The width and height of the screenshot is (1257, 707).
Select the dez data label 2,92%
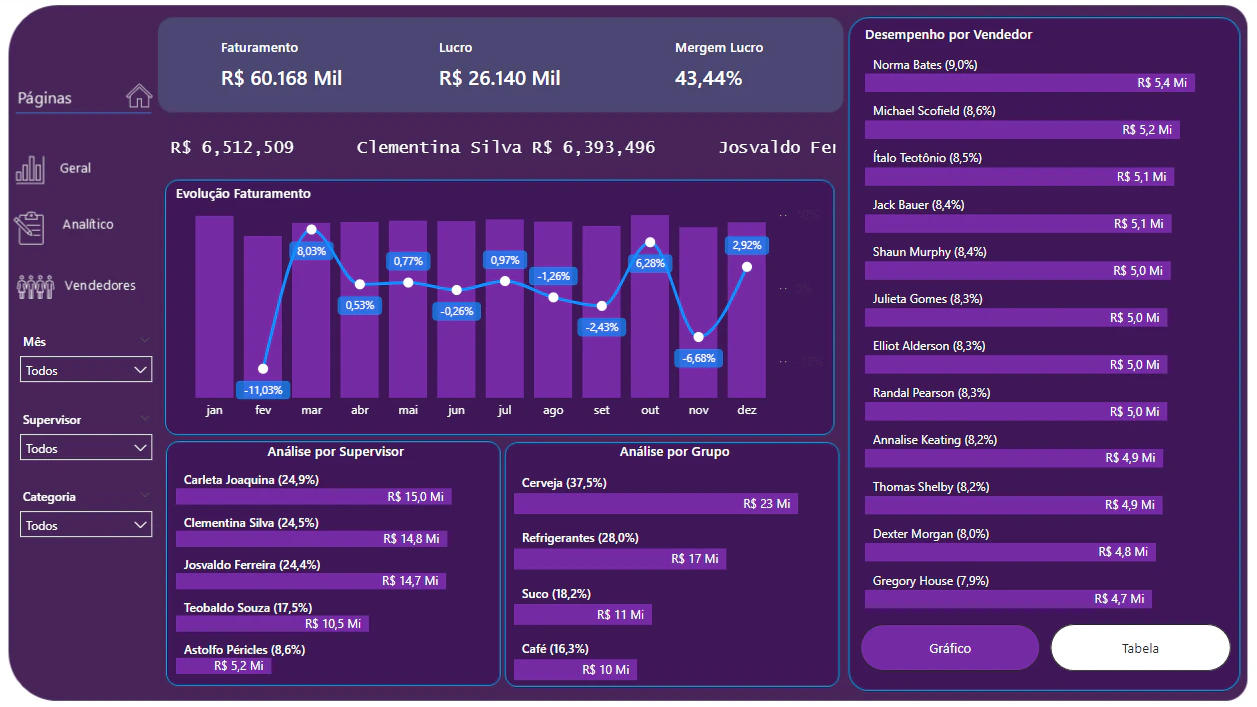point(747,245)
